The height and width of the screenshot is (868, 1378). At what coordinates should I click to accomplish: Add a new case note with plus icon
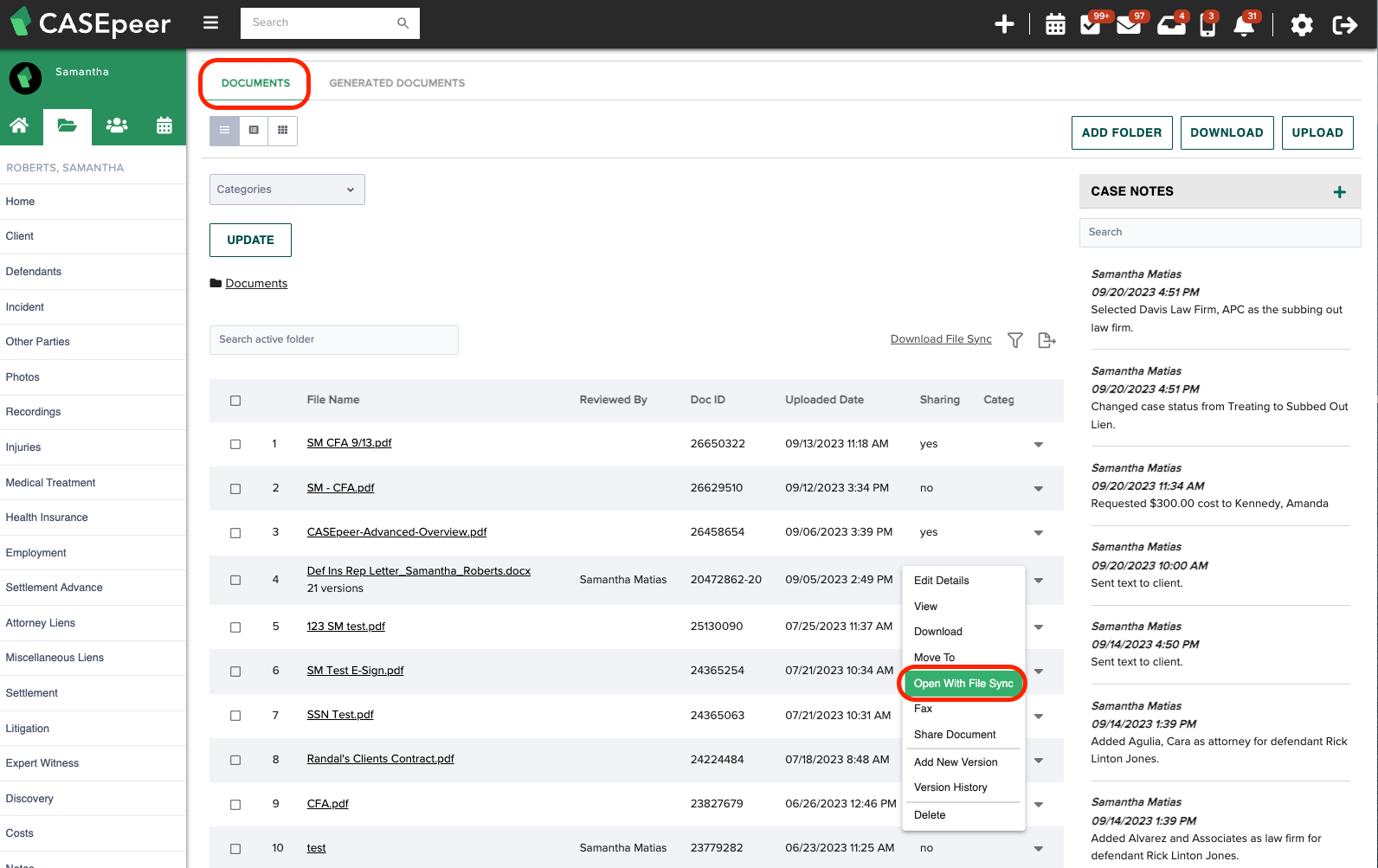coord(1339,192)
